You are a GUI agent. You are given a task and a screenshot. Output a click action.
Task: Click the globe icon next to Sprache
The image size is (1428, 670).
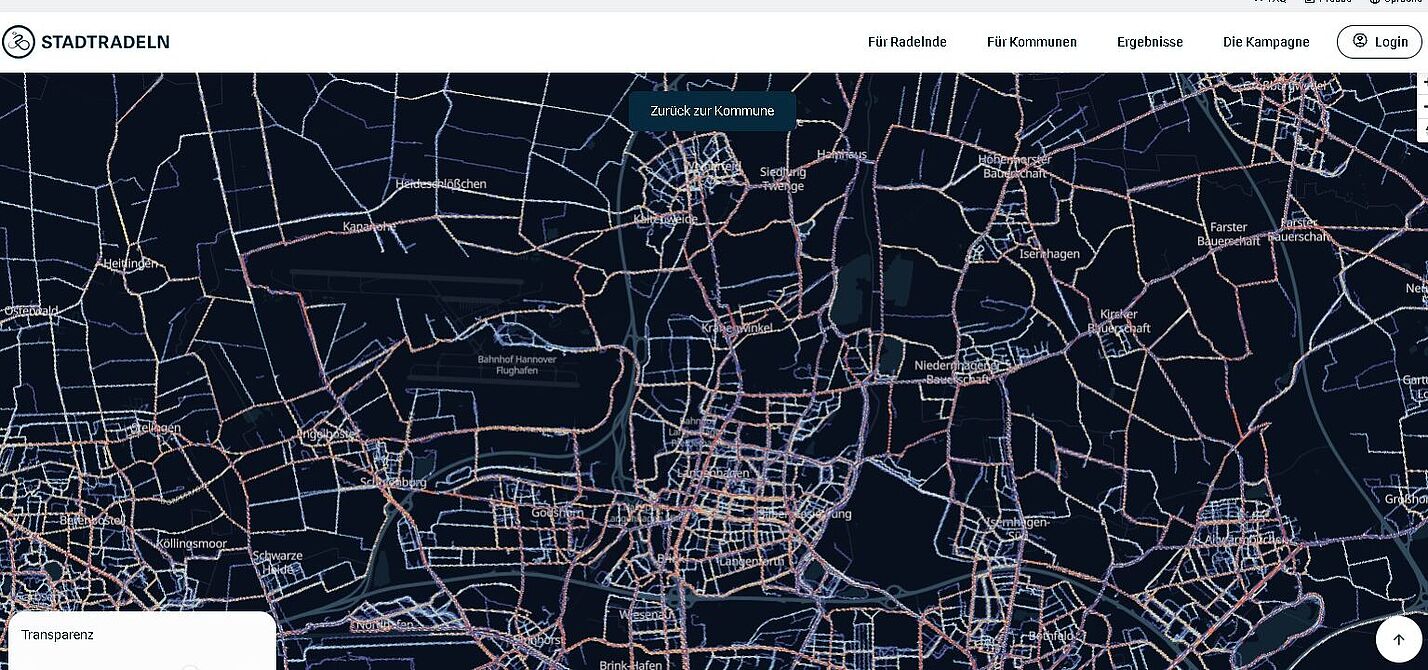point(1375,2)
